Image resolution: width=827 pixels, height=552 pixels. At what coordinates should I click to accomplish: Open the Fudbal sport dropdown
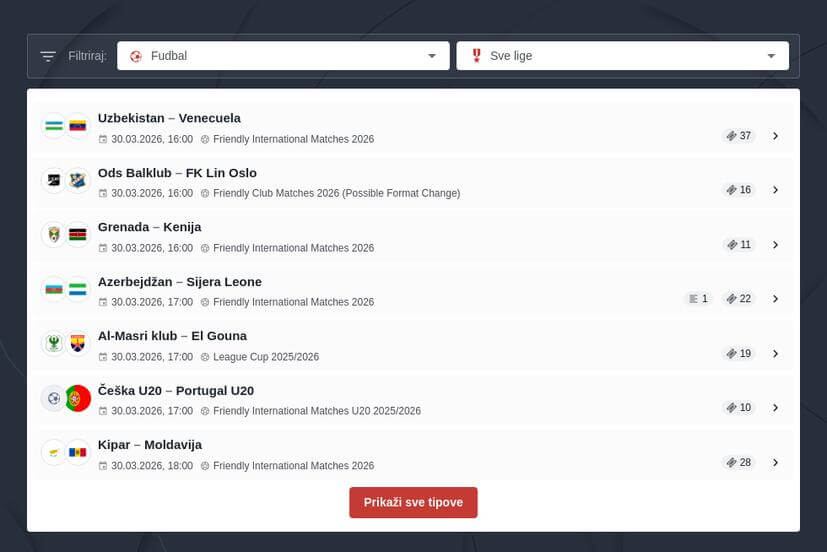tap(283, 56)
